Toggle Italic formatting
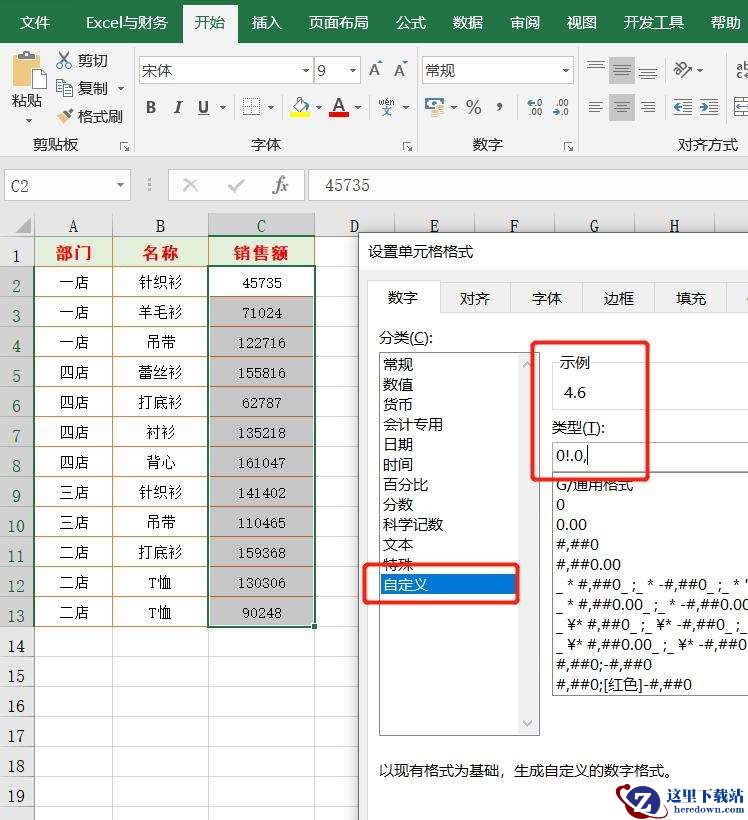 (178, 107)
